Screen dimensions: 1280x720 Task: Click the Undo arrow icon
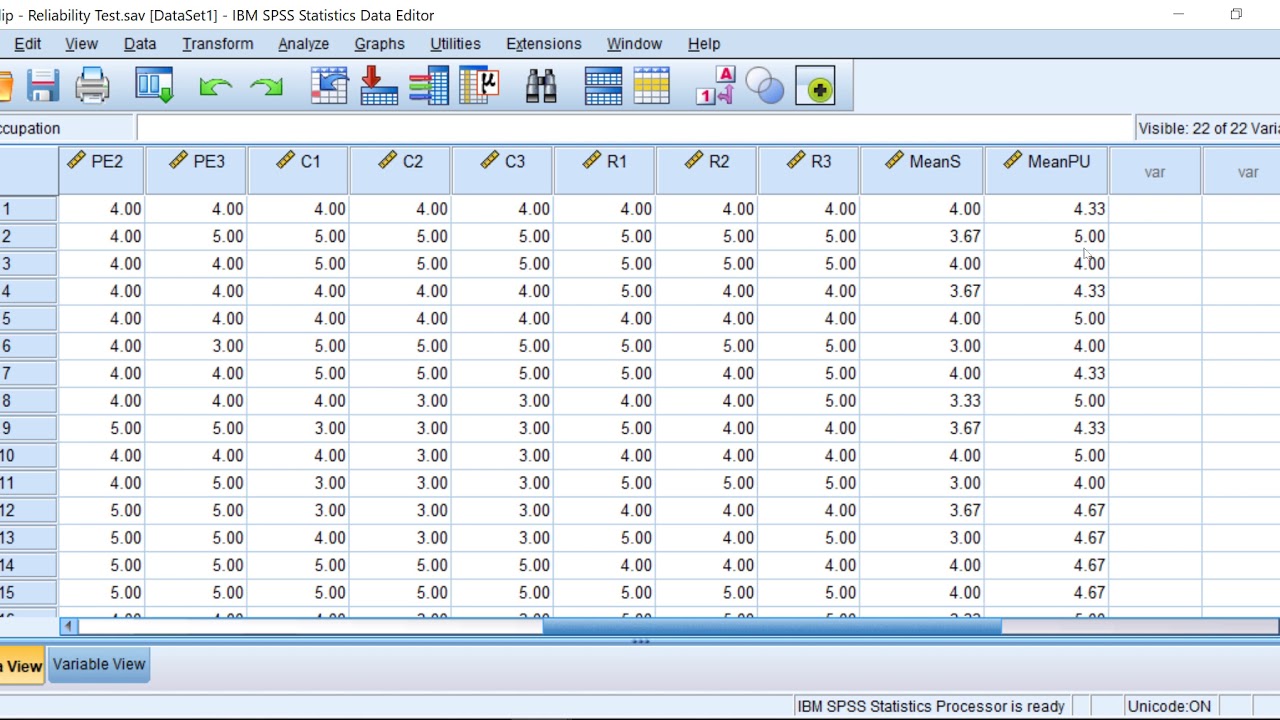[215, 87]
